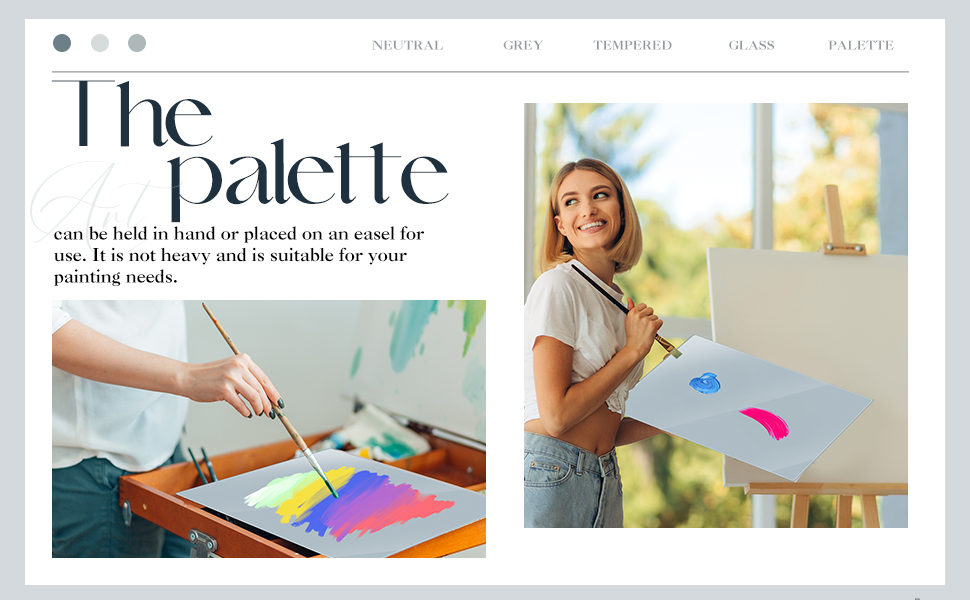Click the lightest grey dot
The height and width of the screenshot is (600, 970).
100,43
